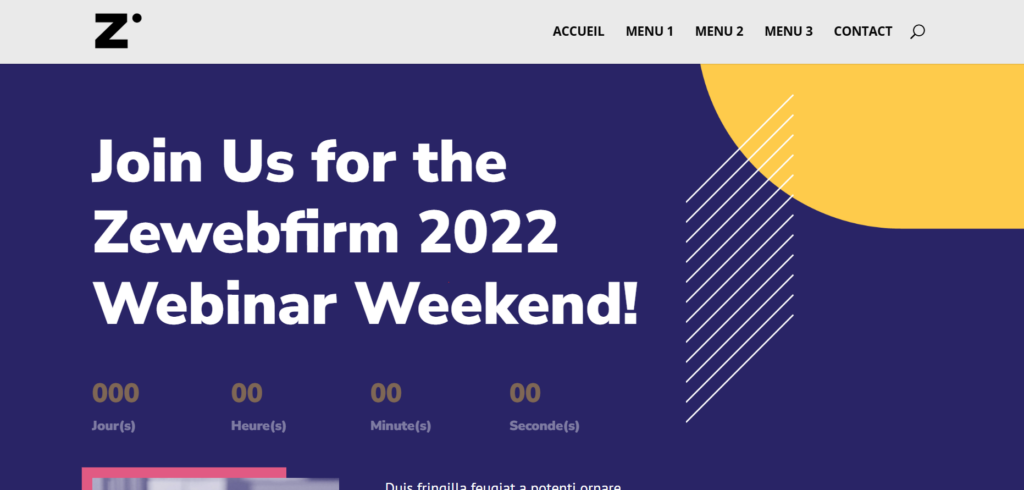This screenshot has height=490, width=1024.
Task: Click the 000 days countdown number
Action: click(x=116, y=393)
